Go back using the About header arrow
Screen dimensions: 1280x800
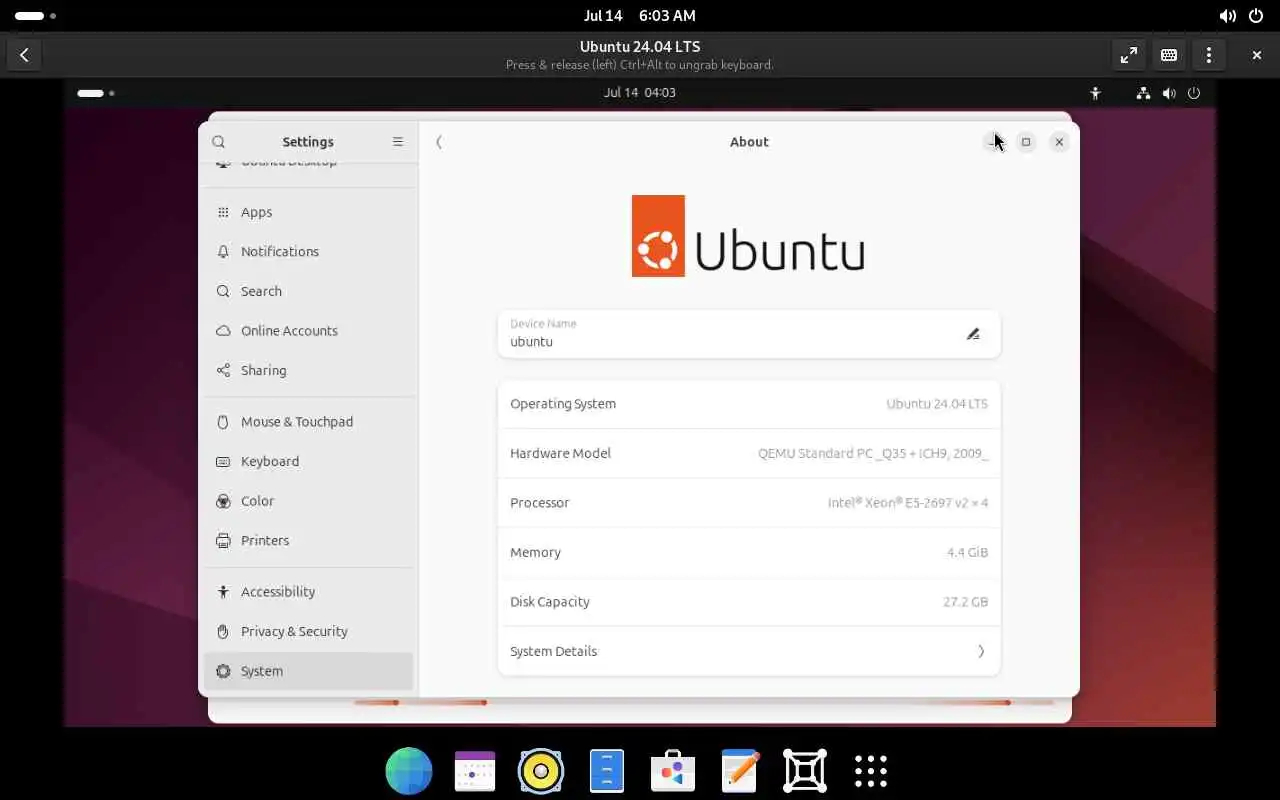coord(439,142)
